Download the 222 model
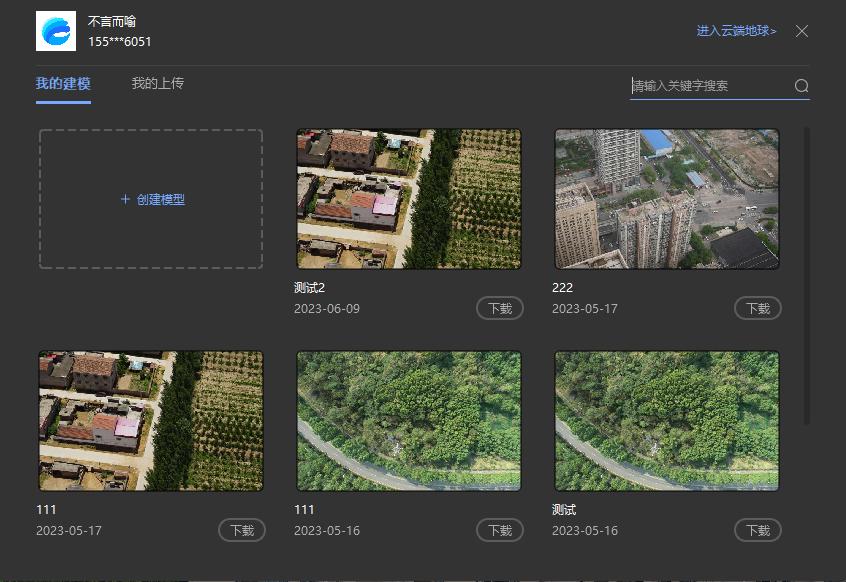 [758, 308]
